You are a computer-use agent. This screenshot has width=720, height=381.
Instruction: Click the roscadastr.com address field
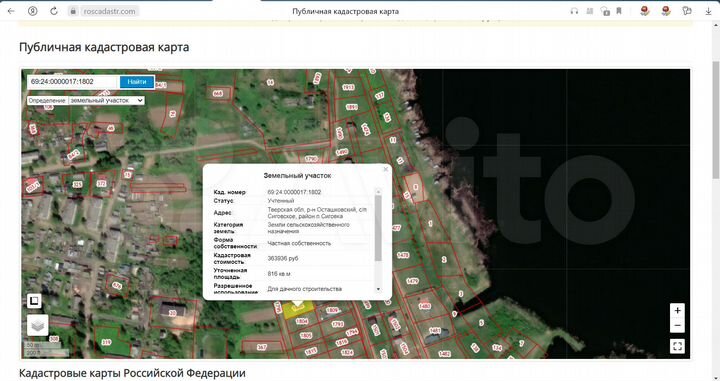pos(109,11)
